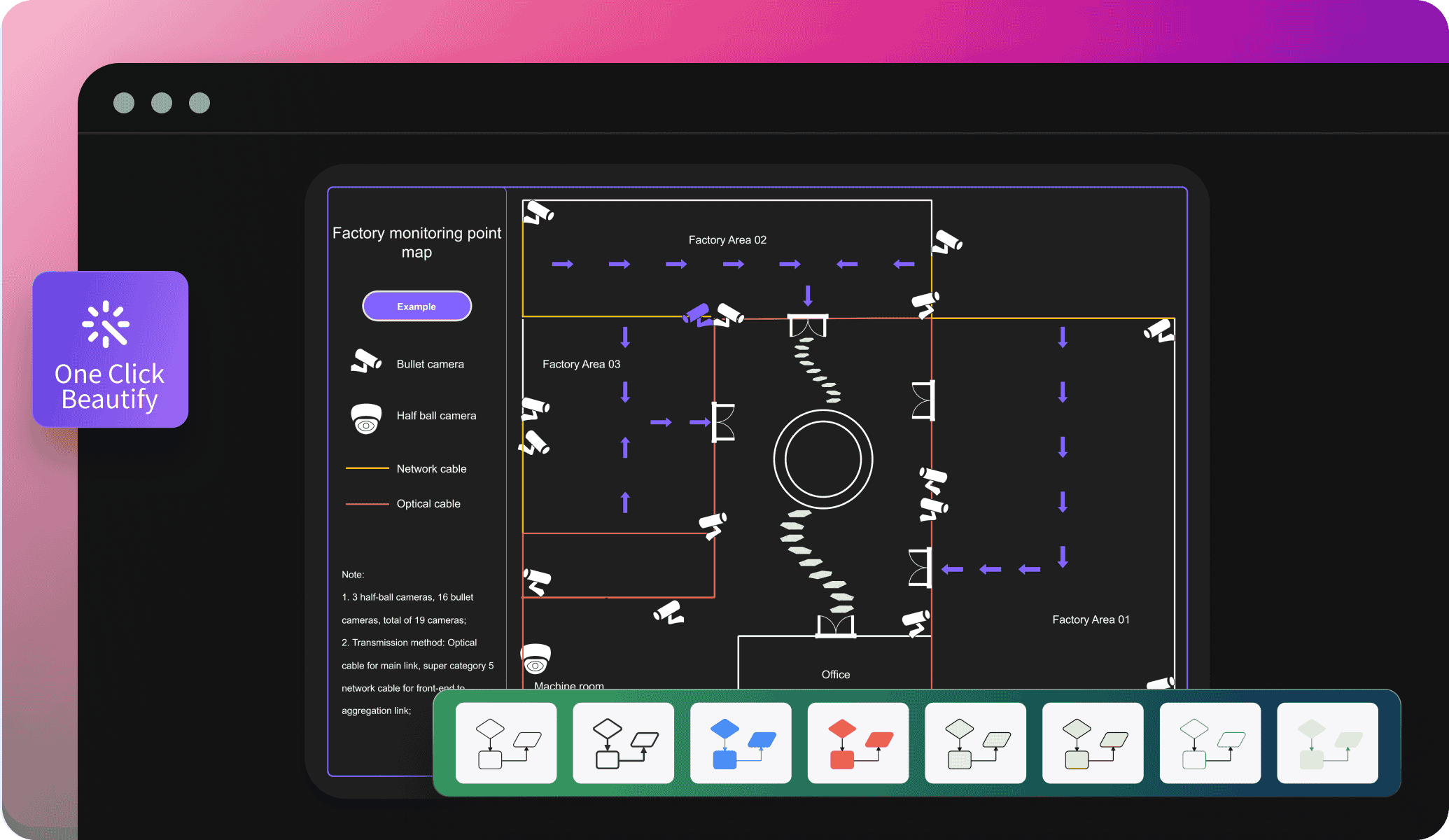Click the line 'cameras, total of 19 cameras;'

click(404, 620)
